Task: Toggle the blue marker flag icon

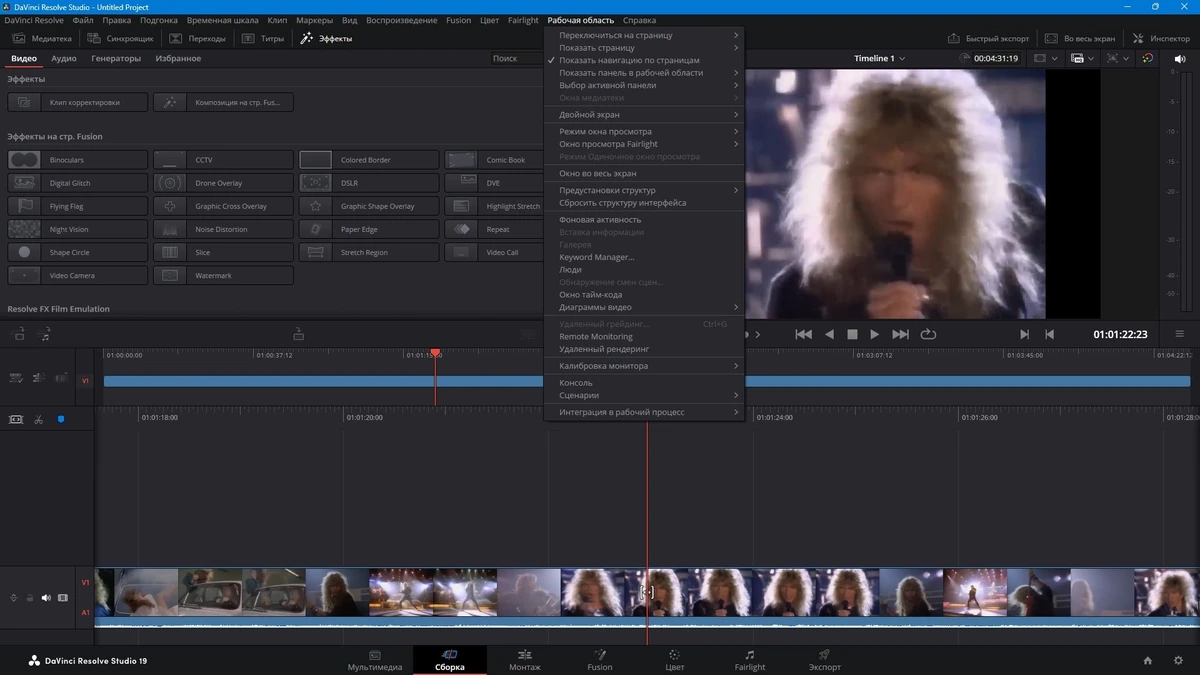Action: pyautogui.click(x=60, y=419)
